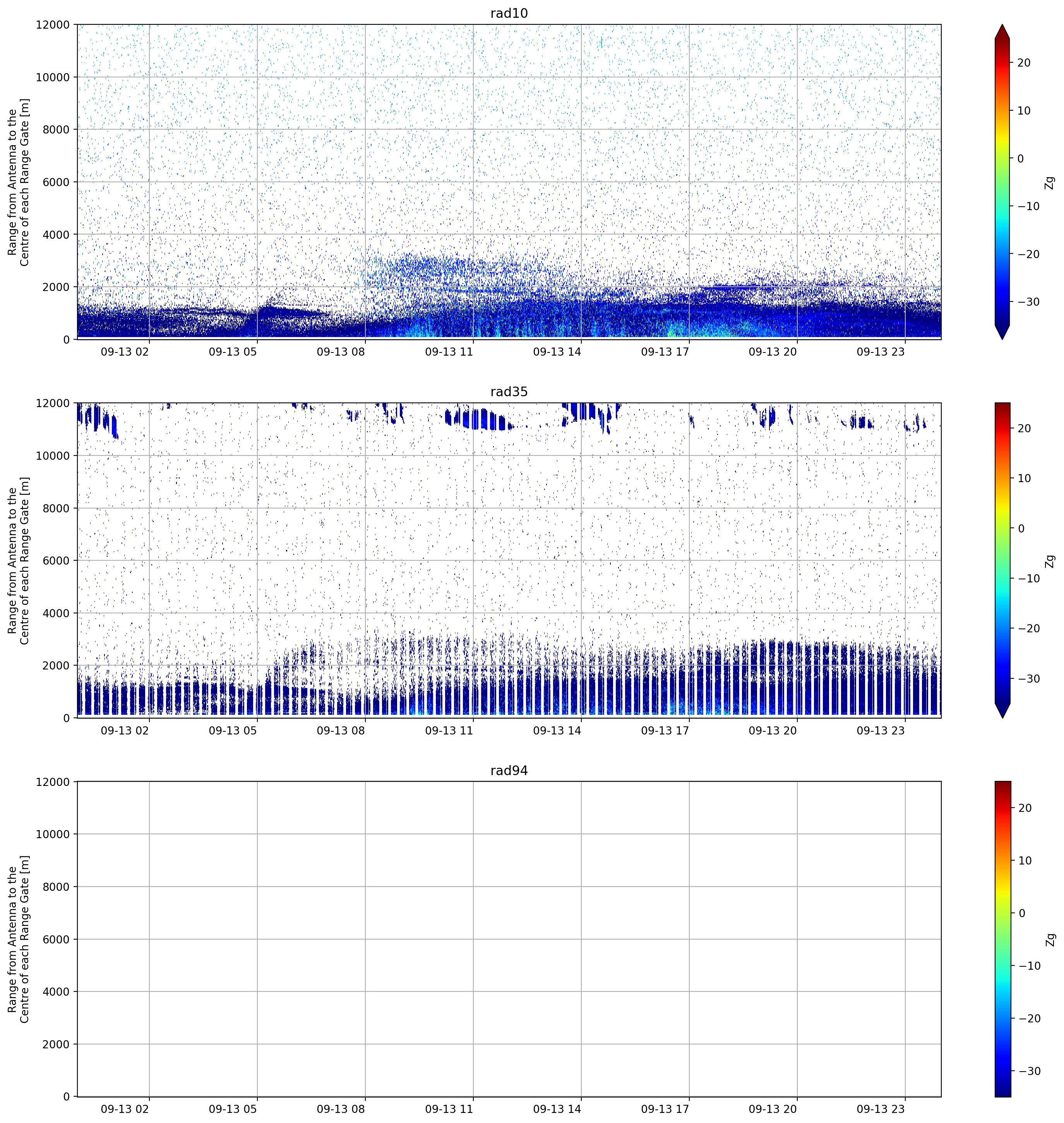Click the 2000 y-tick on rad35
The width and height of the screenshot is (1064, 1123).
[56, 666]
